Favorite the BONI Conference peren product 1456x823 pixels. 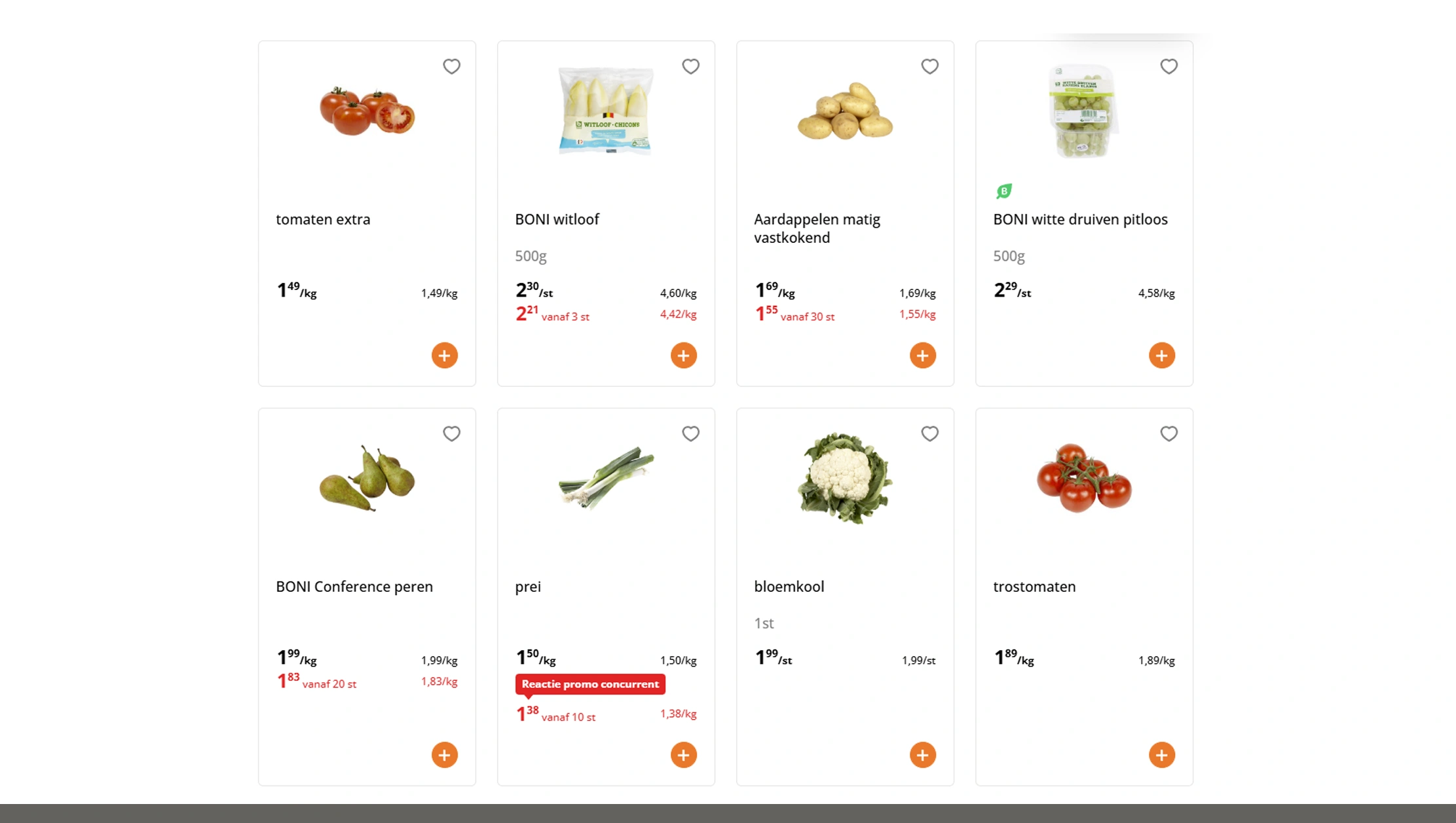(x=451, y=433)
